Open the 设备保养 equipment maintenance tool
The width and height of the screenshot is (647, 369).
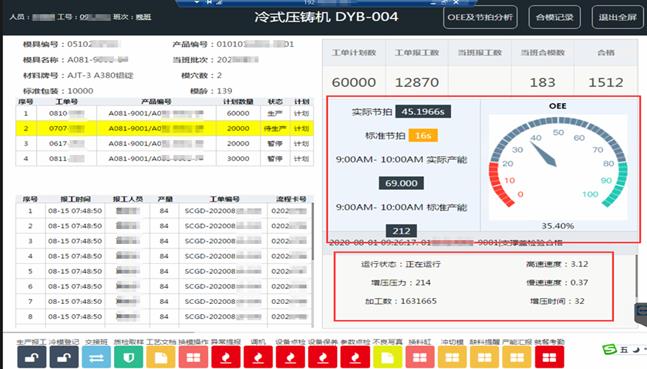323,357
